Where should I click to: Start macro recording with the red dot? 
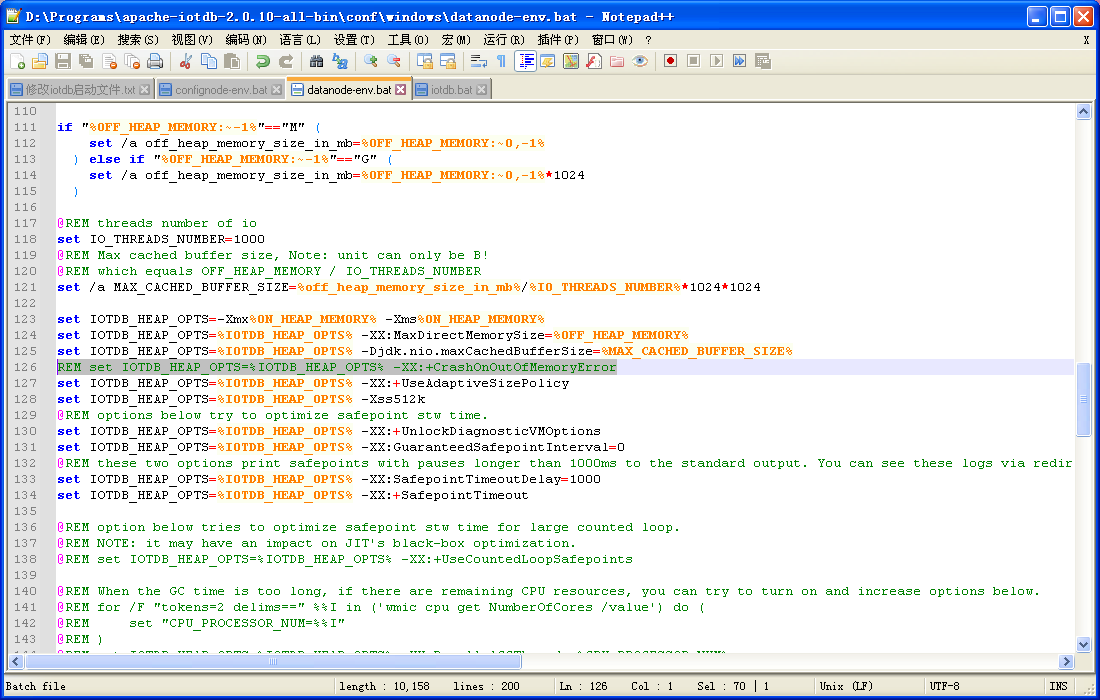coord(670,62)
